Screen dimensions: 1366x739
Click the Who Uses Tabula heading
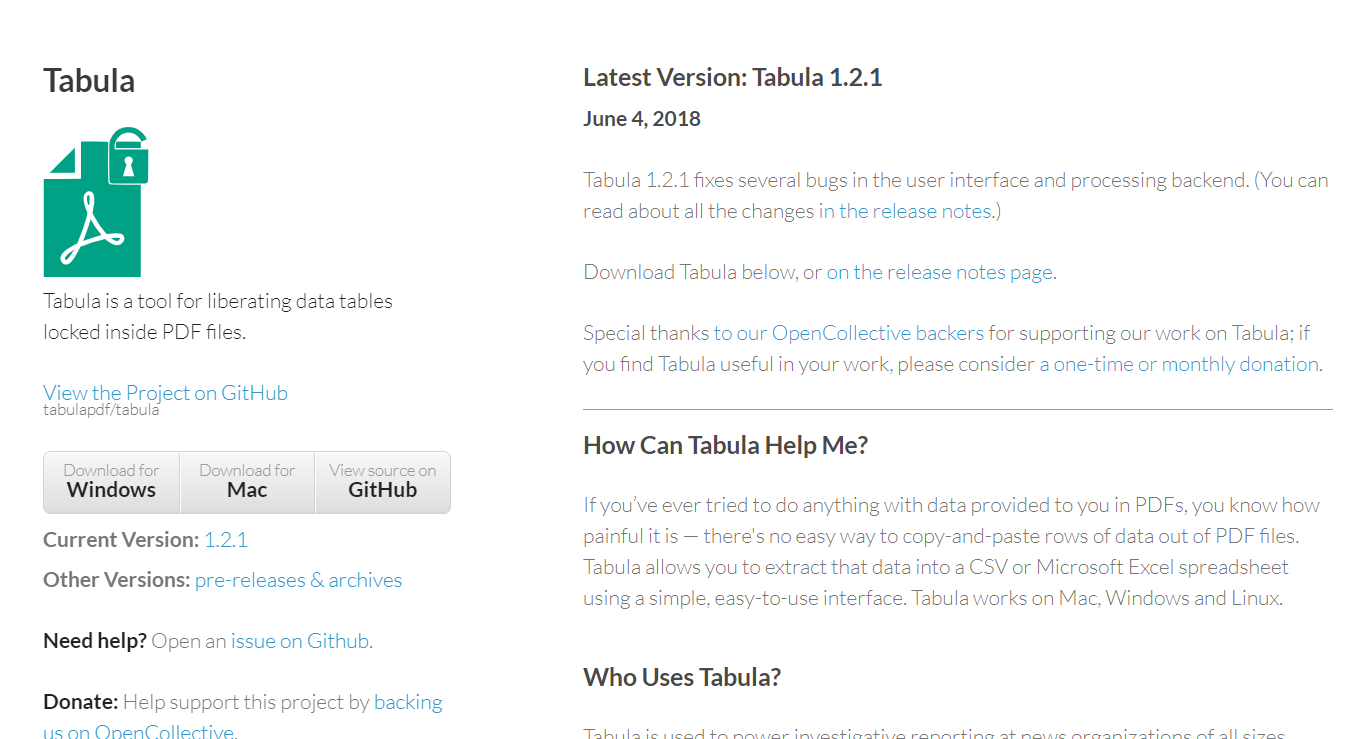pos(682,677)
